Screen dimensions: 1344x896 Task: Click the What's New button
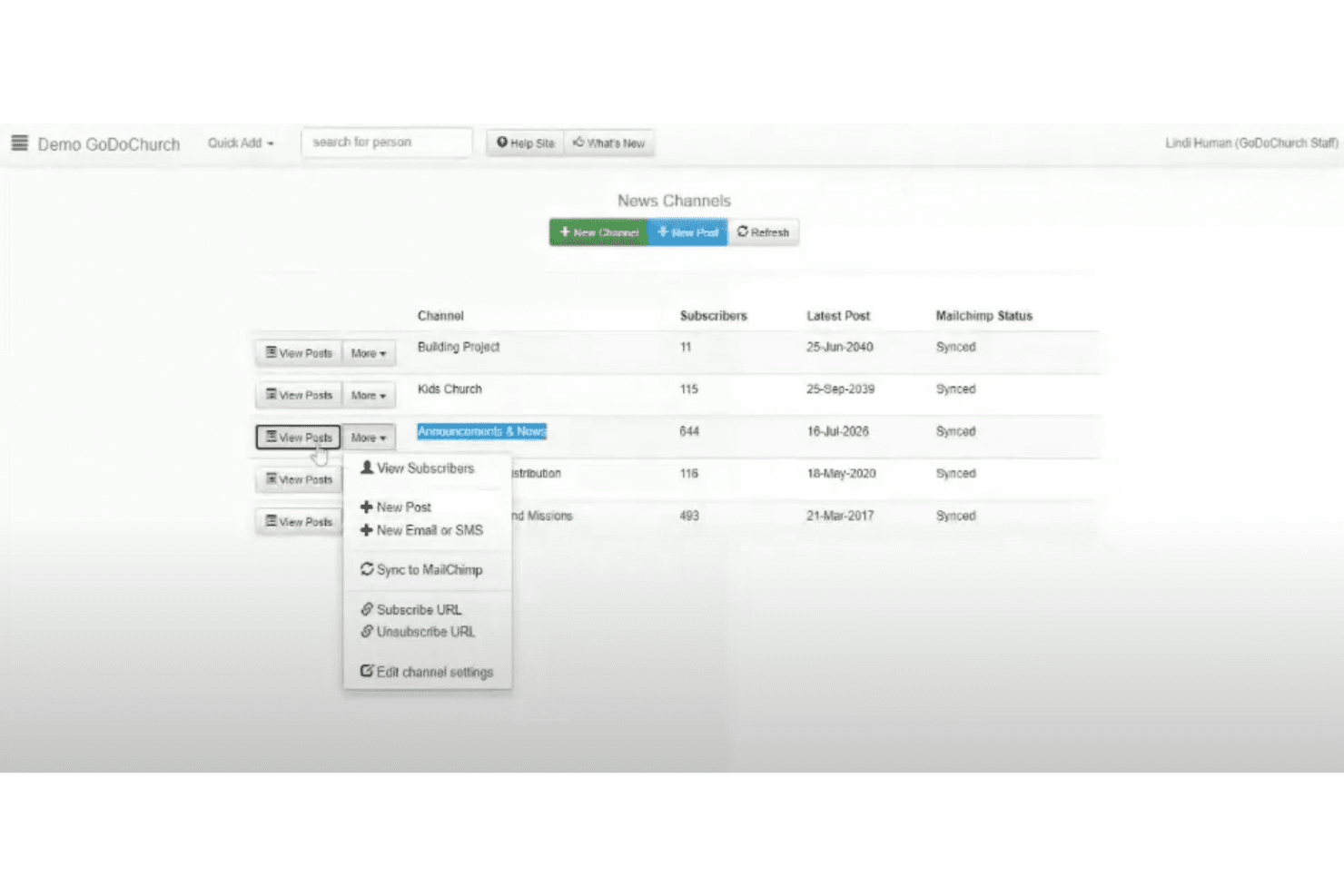coord(609,143)
